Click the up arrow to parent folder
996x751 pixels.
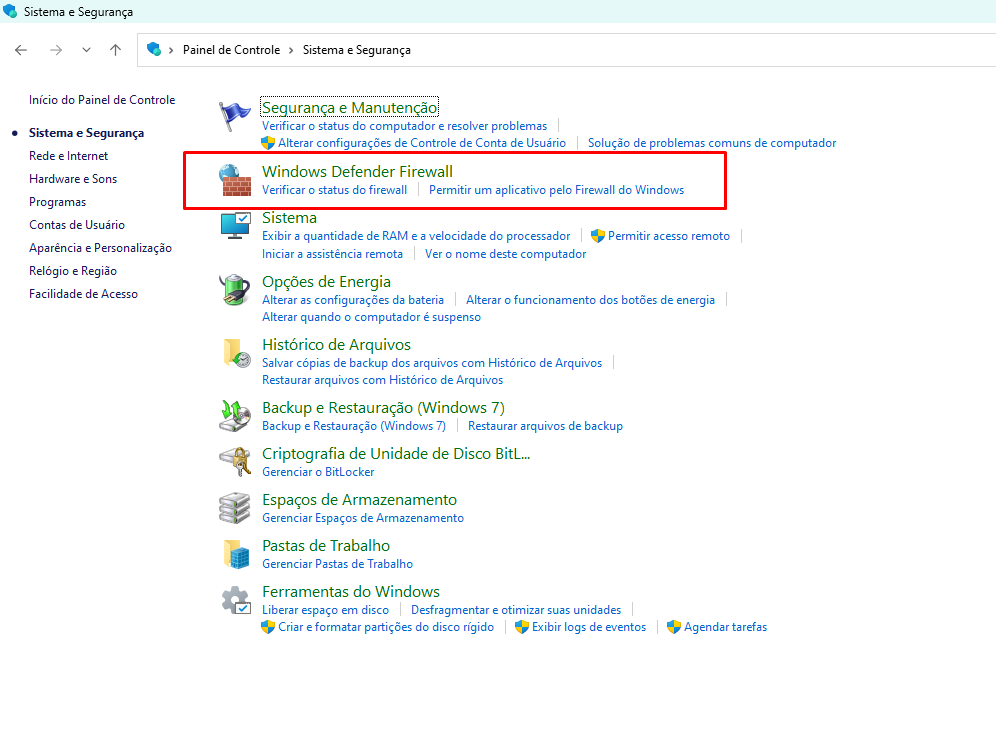115,50
